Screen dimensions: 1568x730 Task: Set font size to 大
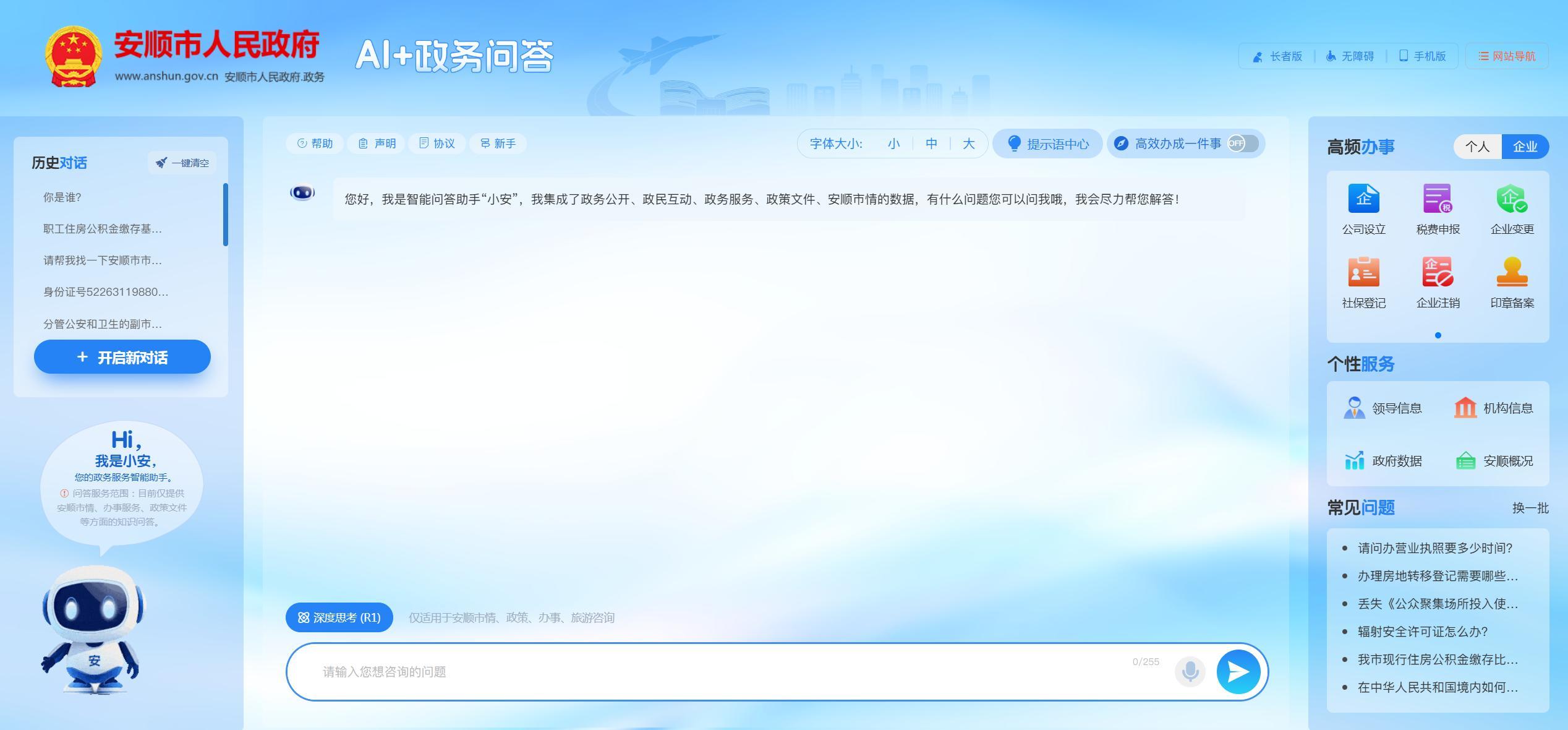point(968,144)
